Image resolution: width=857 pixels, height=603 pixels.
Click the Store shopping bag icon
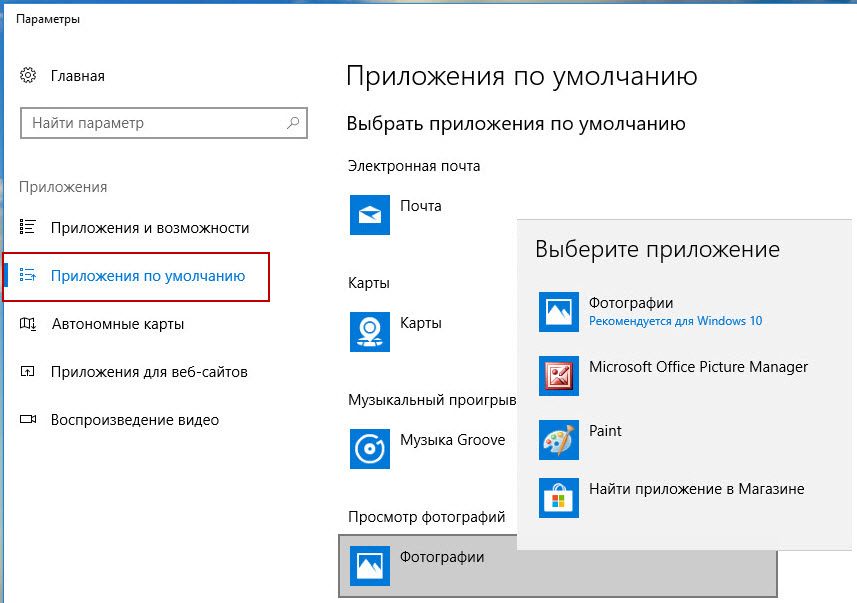click(559, 498)
